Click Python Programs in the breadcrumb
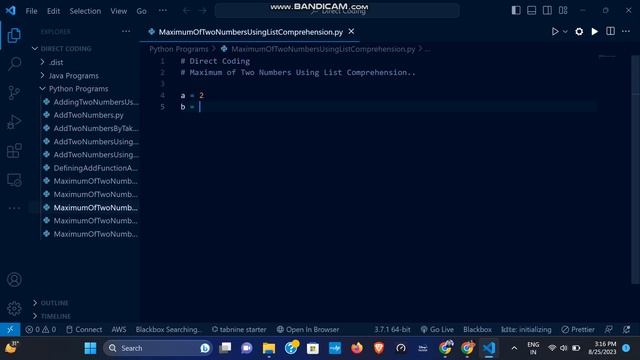This screenshot has height=360, width=640. pyautogui.click(x=179, y=49)
